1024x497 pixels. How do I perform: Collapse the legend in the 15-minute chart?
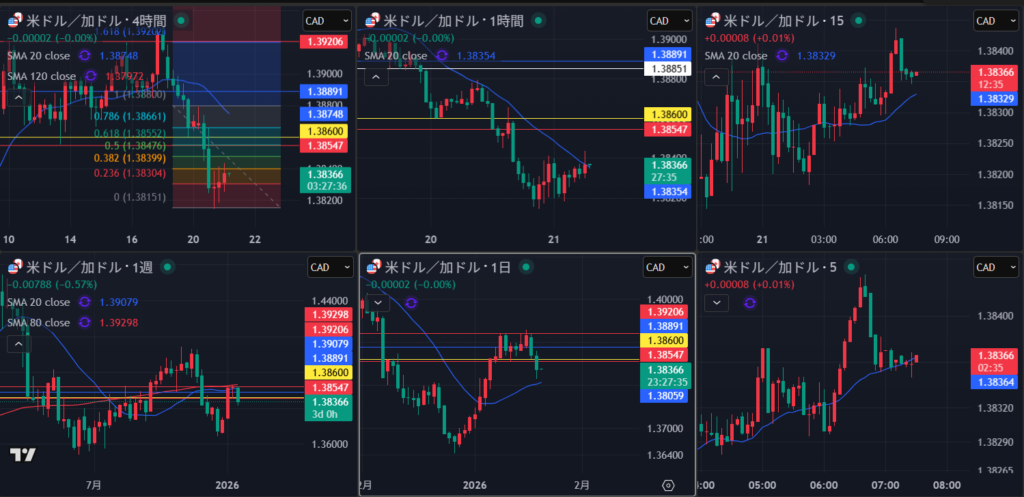714,76
